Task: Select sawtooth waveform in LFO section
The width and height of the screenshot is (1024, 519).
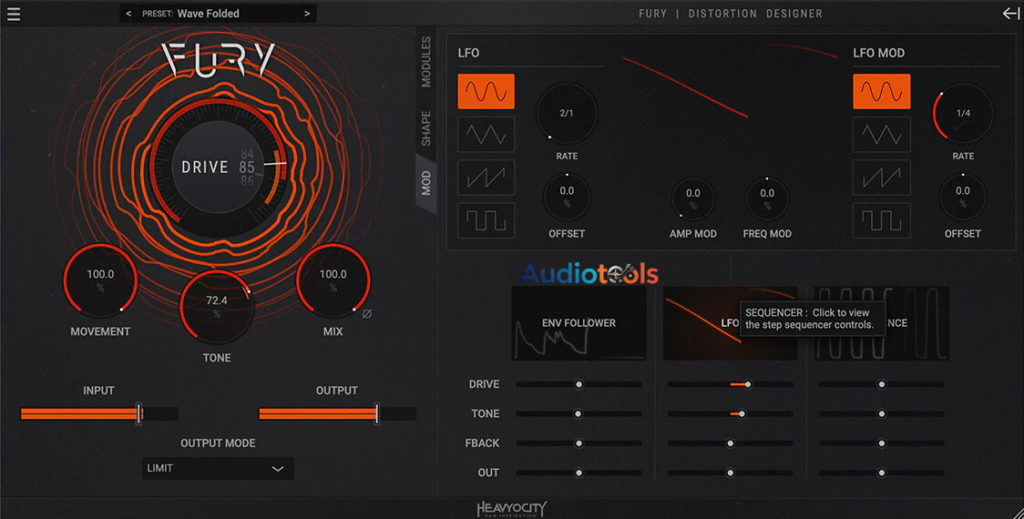Action: [486, 178]
